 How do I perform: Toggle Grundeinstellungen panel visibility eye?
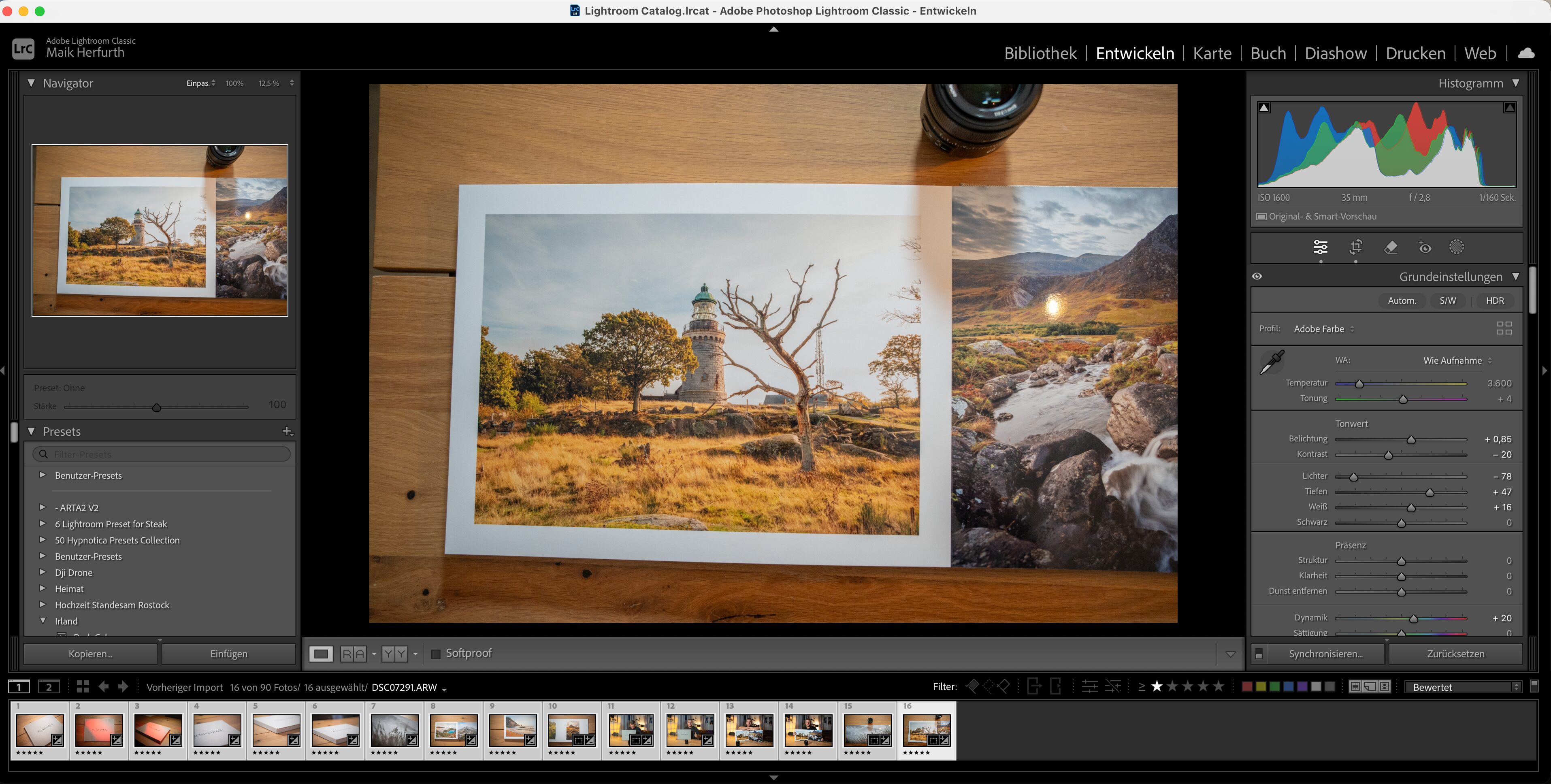(x=1257, y=277)
